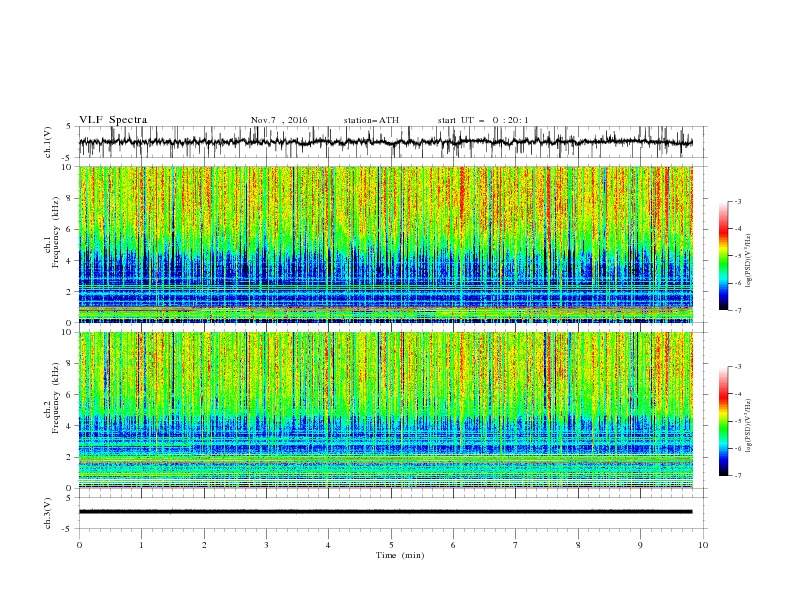Click the "VLF Spectra" plot title
The image size is (792, 612).
tap(113, 120)
